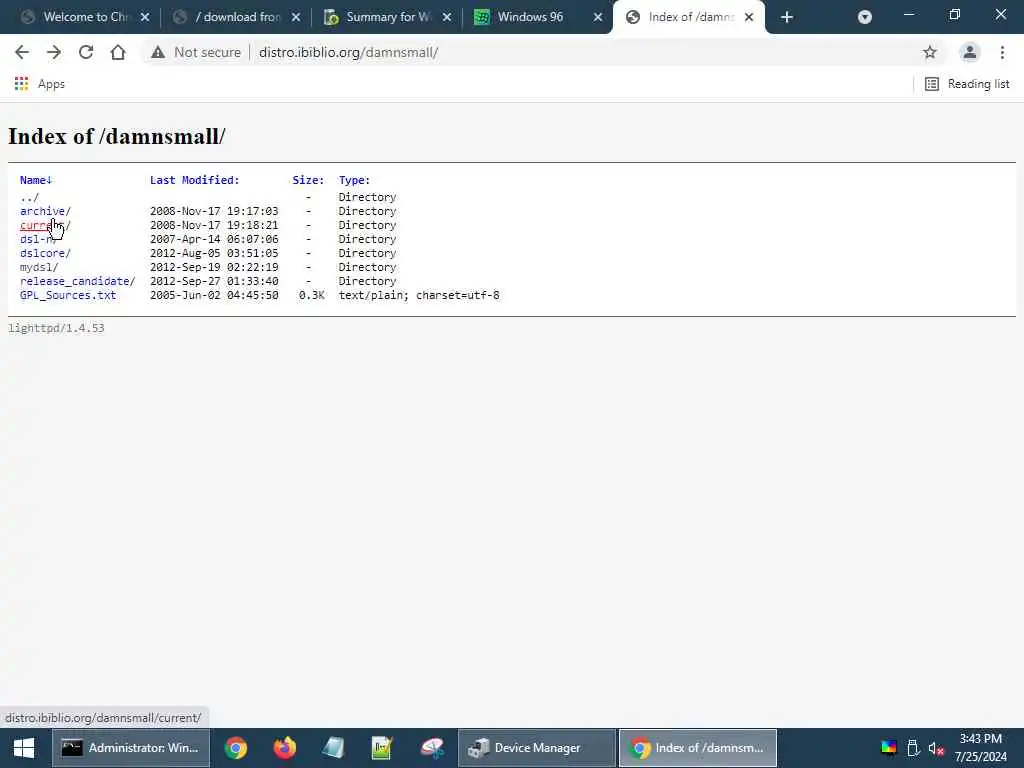Open the Reading list panel

pyautogui.click(x=967, y=84)
